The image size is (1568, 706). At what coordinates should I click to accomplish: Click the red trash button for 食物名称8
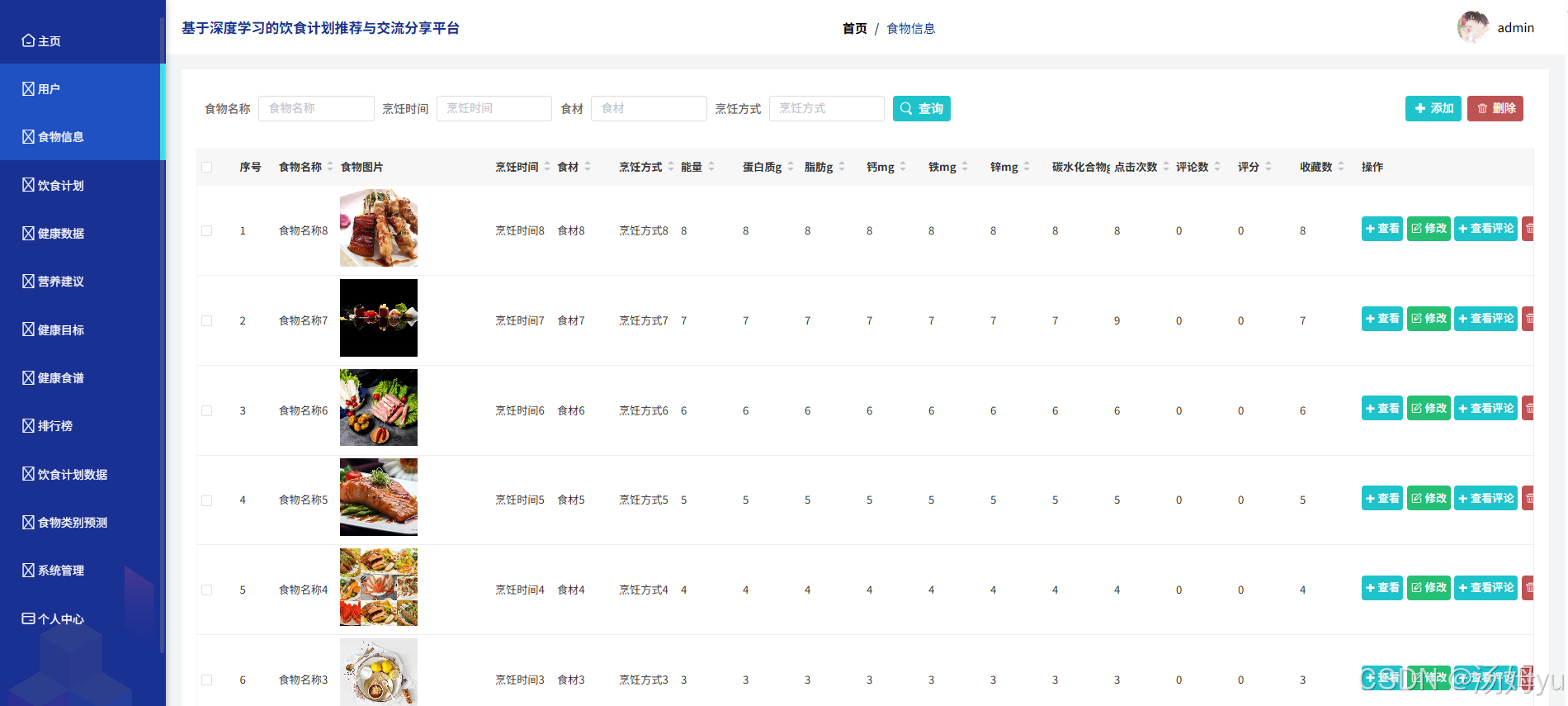(x=1528, y=229)
